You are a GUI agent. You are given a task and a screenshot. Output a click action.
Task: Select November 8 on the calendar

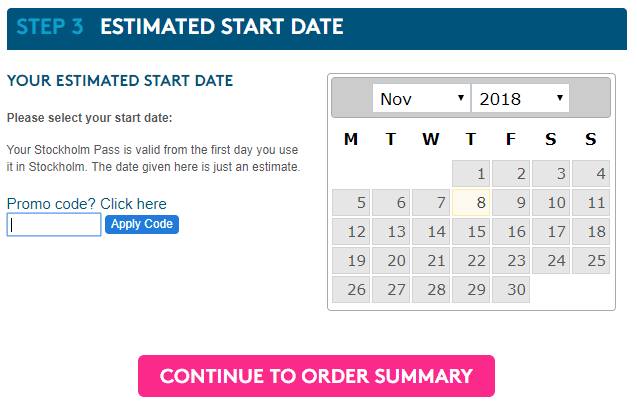[x=470, y=204]
